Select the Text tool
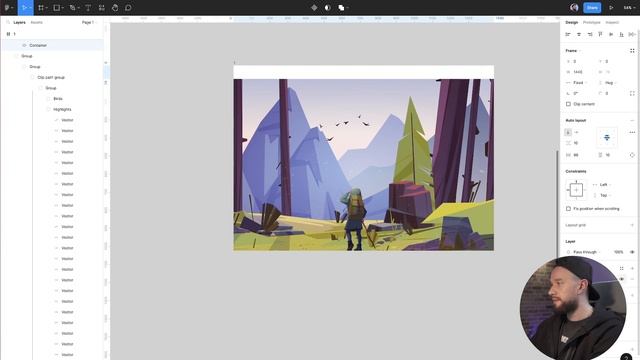The image size is (640, 360). 88,7
